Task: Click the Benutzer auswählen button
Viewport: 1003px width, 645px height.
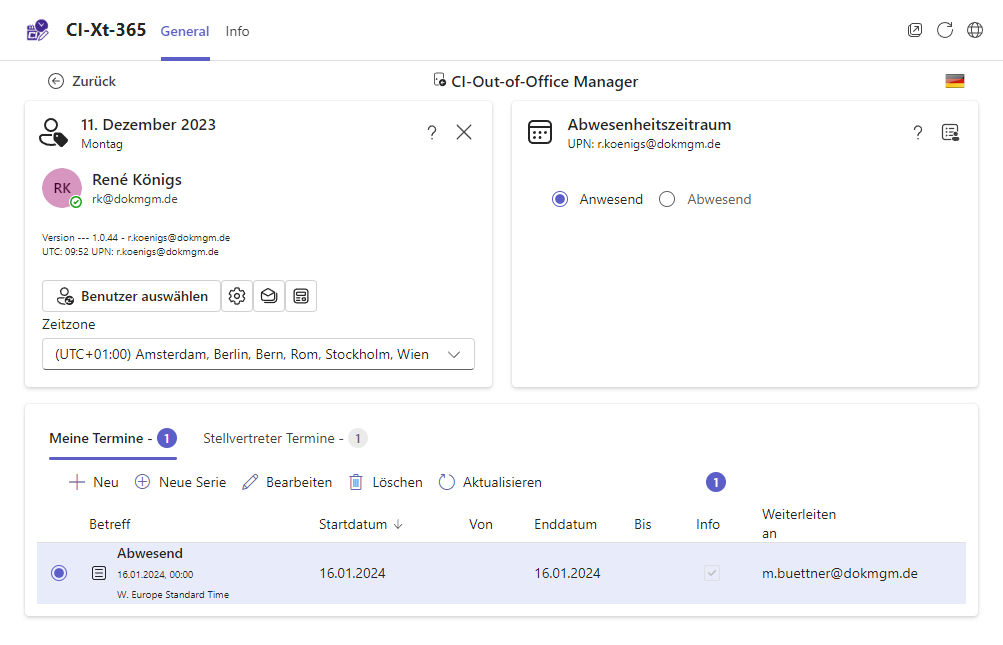Action: (132, 296)
